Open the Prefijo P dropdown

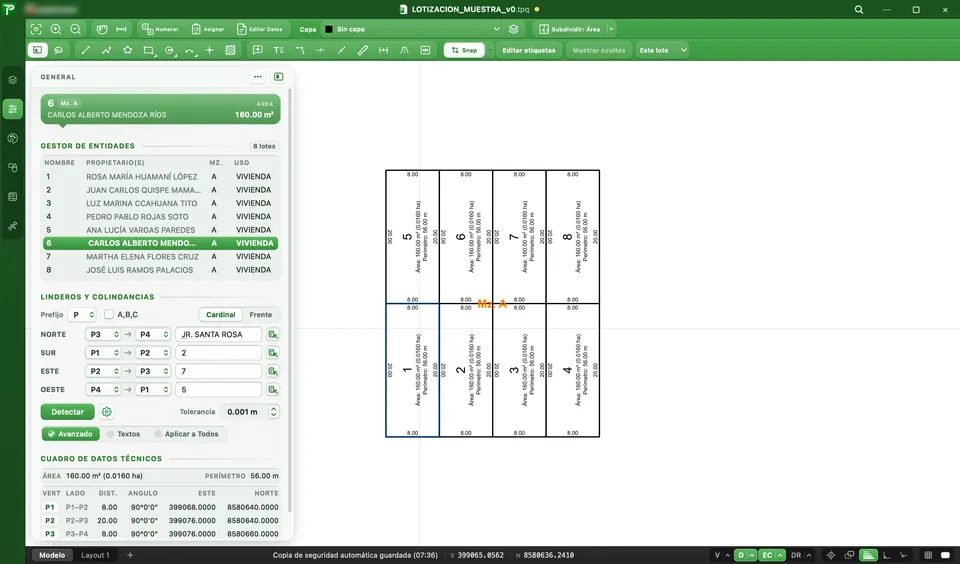point(81,314)
